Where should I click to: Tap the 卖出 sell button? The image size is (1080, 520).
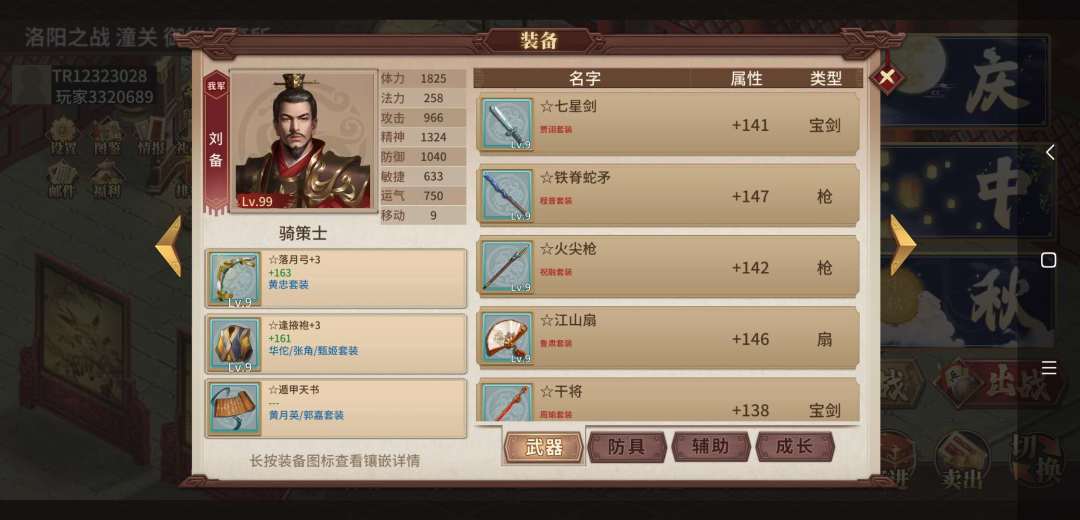962,459
